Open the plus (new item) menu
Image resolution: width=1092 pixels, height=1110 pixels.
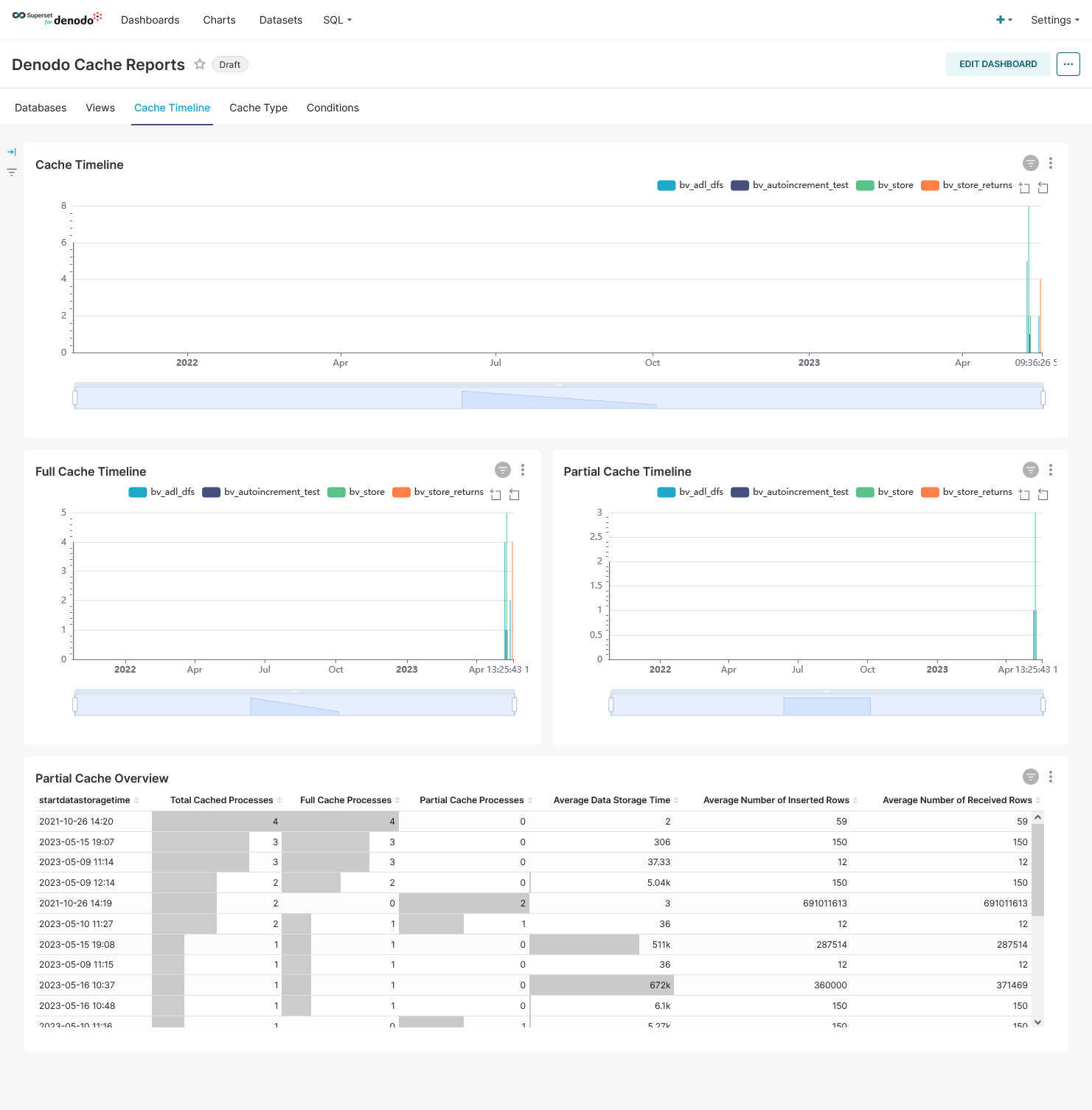click(x=1004, y=20)
